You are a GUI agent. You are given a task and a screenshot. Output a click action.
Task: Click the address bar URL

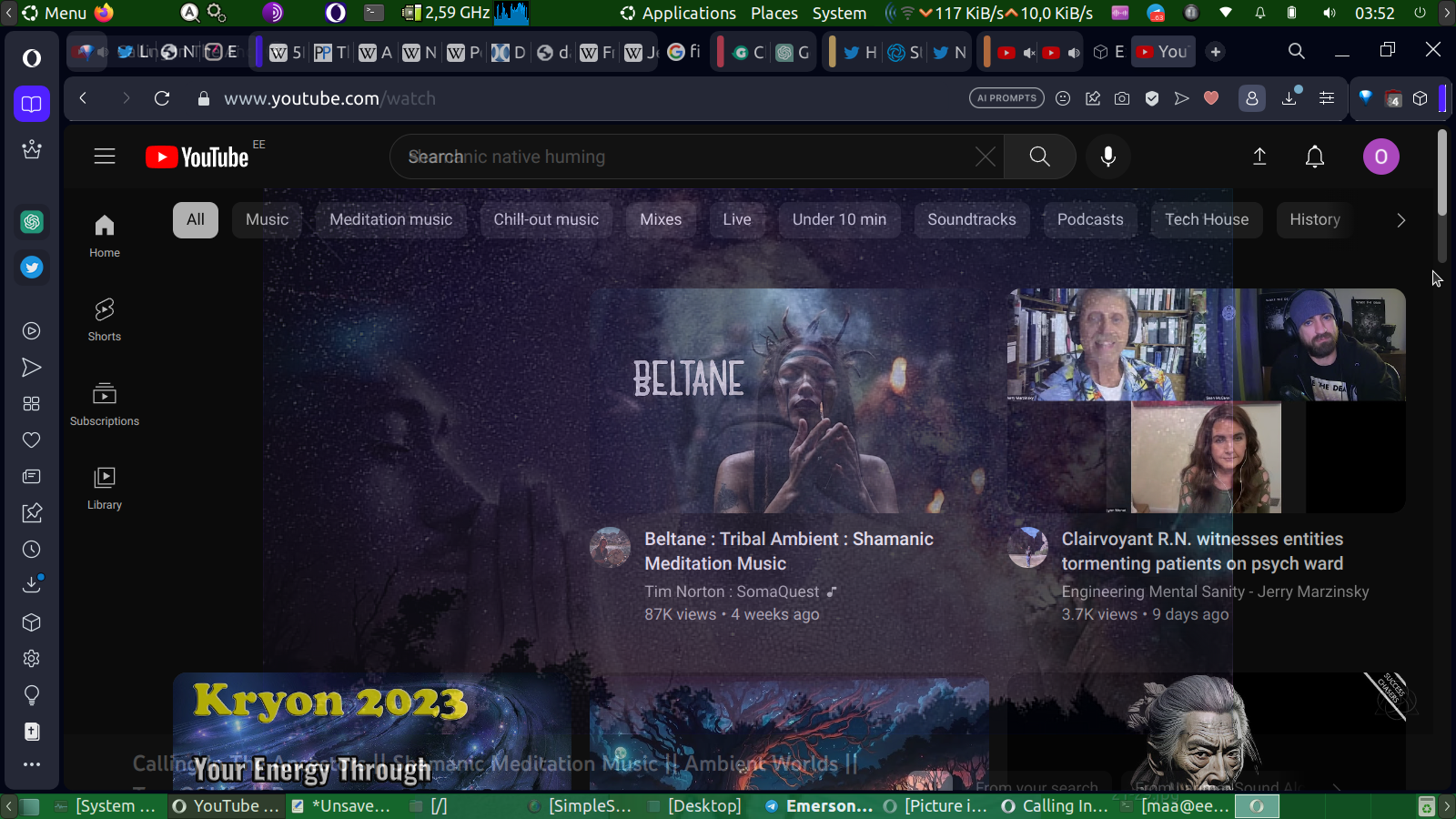[x=329, y=98]
